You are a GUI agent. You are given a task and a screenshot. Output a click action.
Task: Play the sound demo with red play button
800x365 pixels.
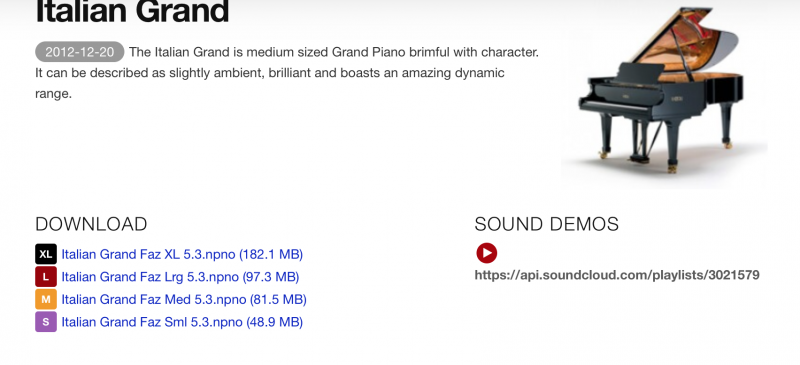tap(487, 253)
